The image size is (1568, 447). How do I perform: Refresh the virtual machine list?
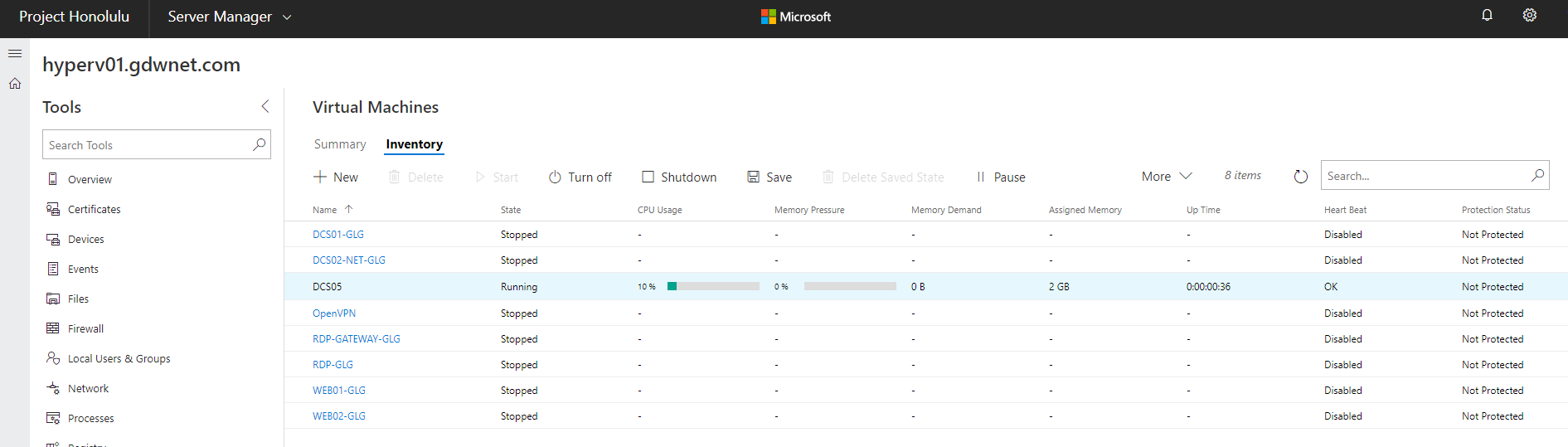point(1300,176)
